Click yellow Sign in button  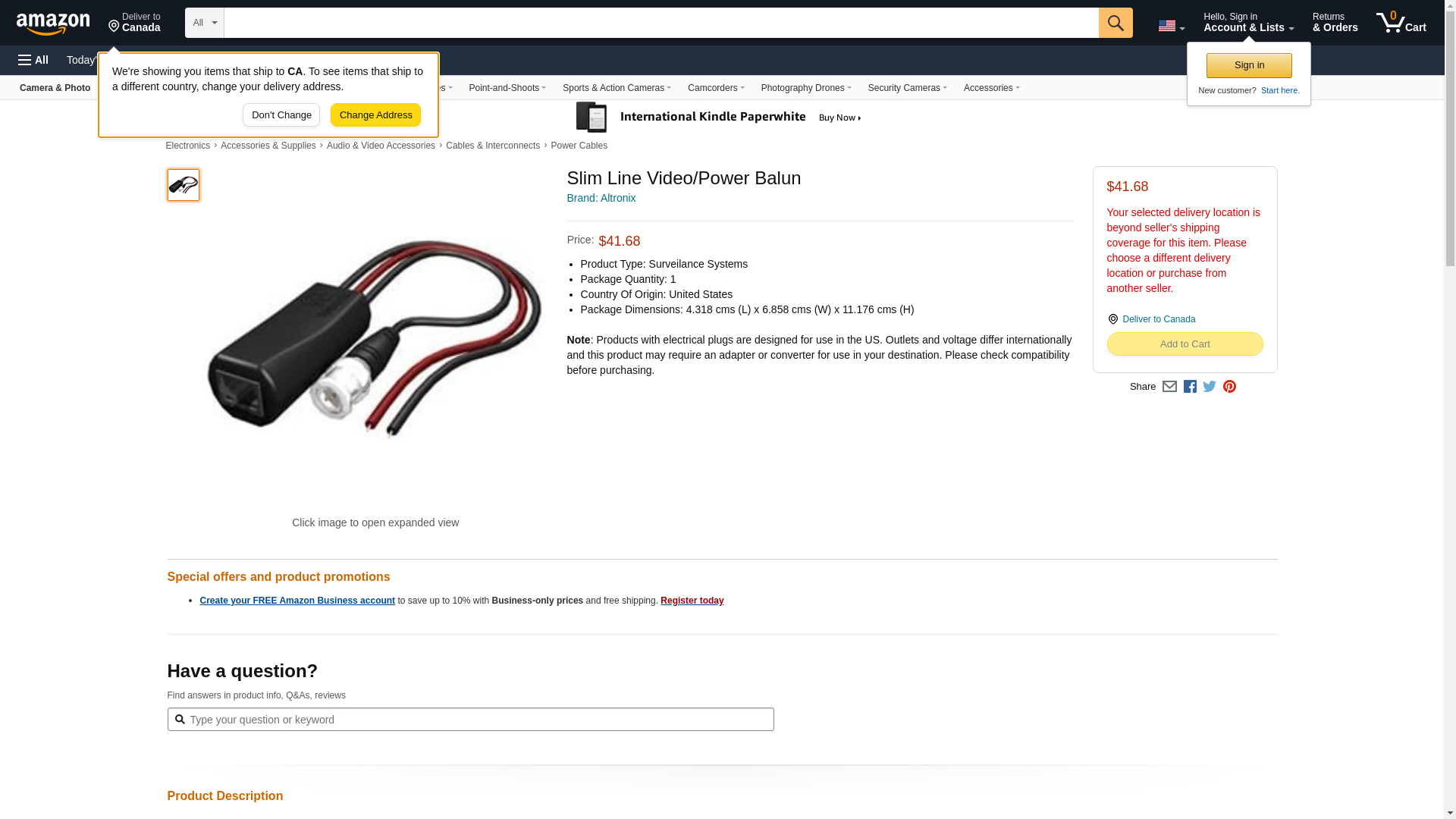click(1249, 65)
